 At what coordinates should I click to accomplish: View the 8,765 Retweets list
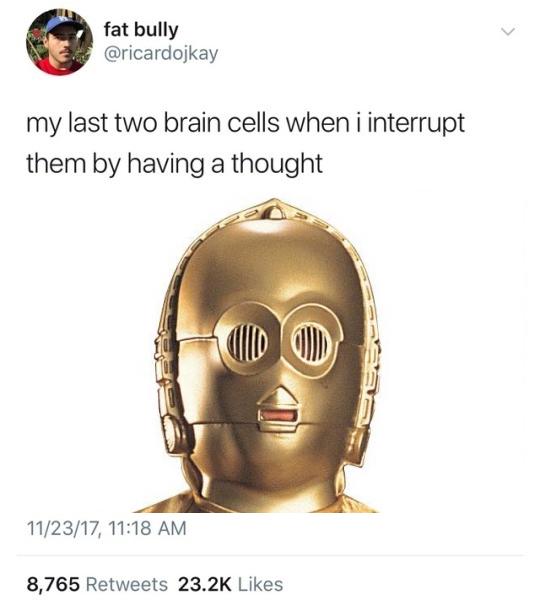click(97, 584)
